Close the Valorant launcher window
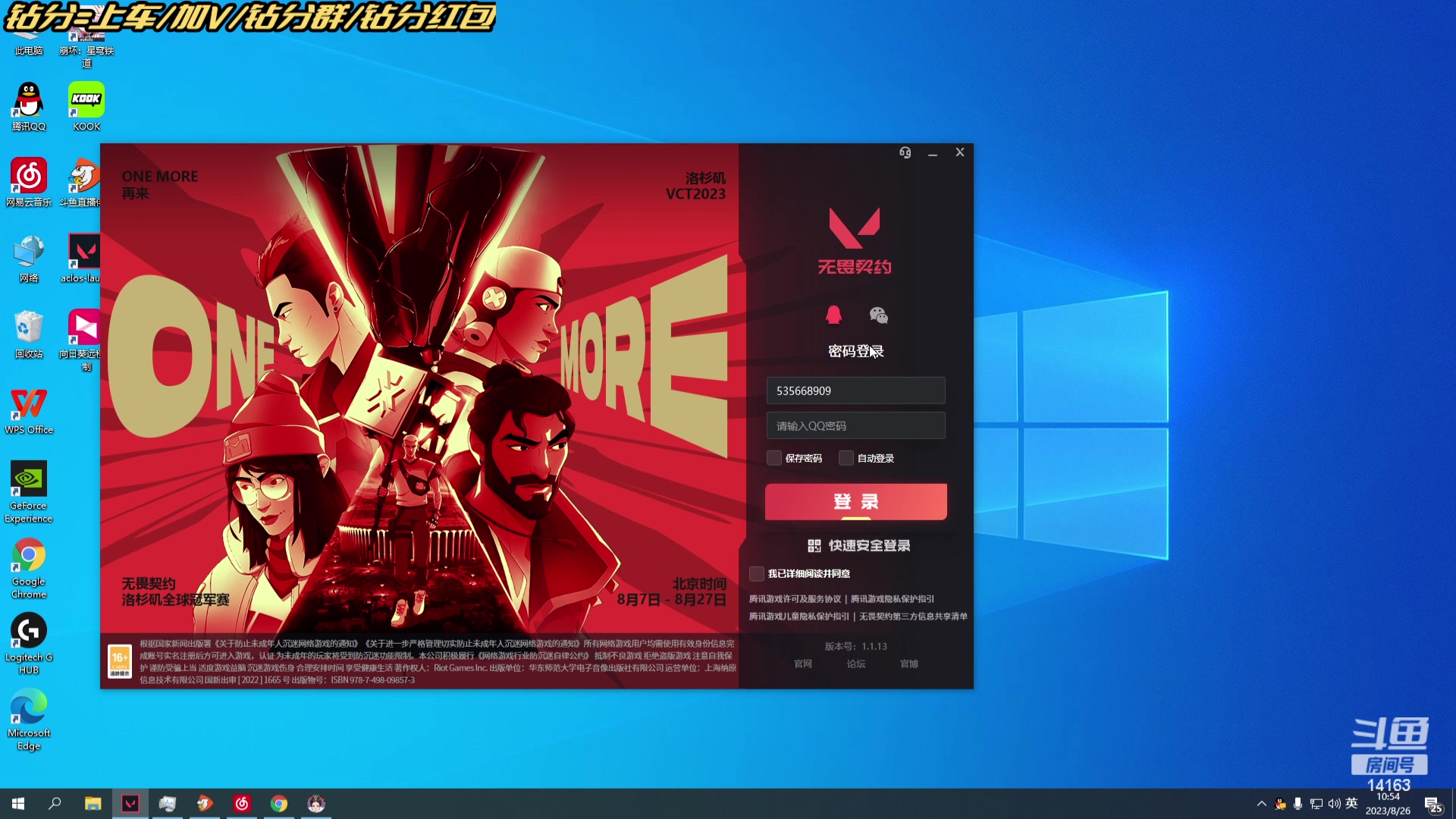Viewport: 1456px width, 819px height. pos(960,152)
